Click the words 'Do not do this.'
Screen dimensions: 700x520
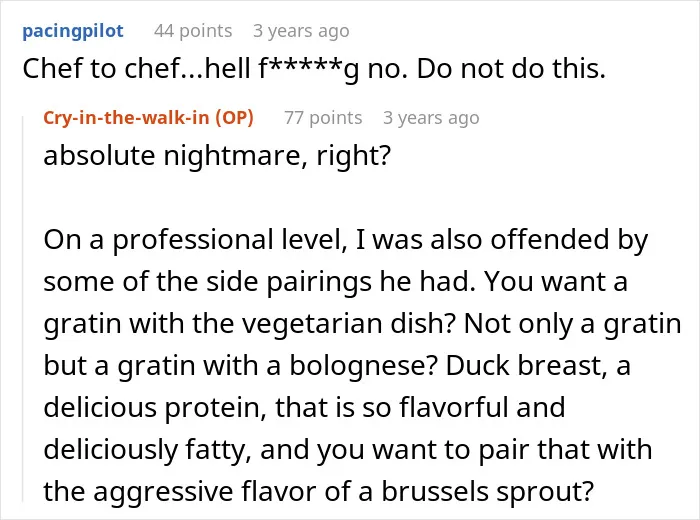point(511,69)
